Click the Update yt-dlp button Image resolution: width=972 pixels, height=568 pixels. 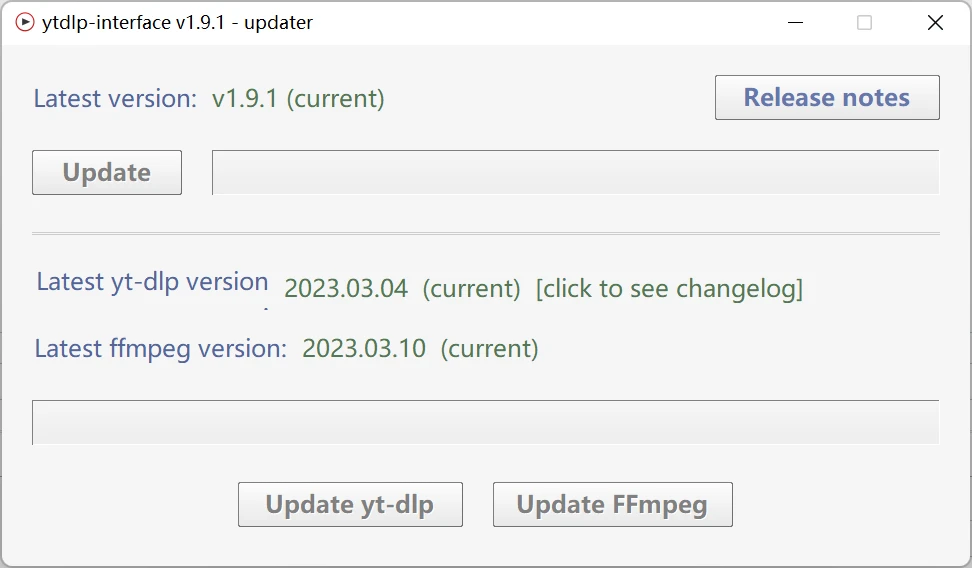pos(350,505)
